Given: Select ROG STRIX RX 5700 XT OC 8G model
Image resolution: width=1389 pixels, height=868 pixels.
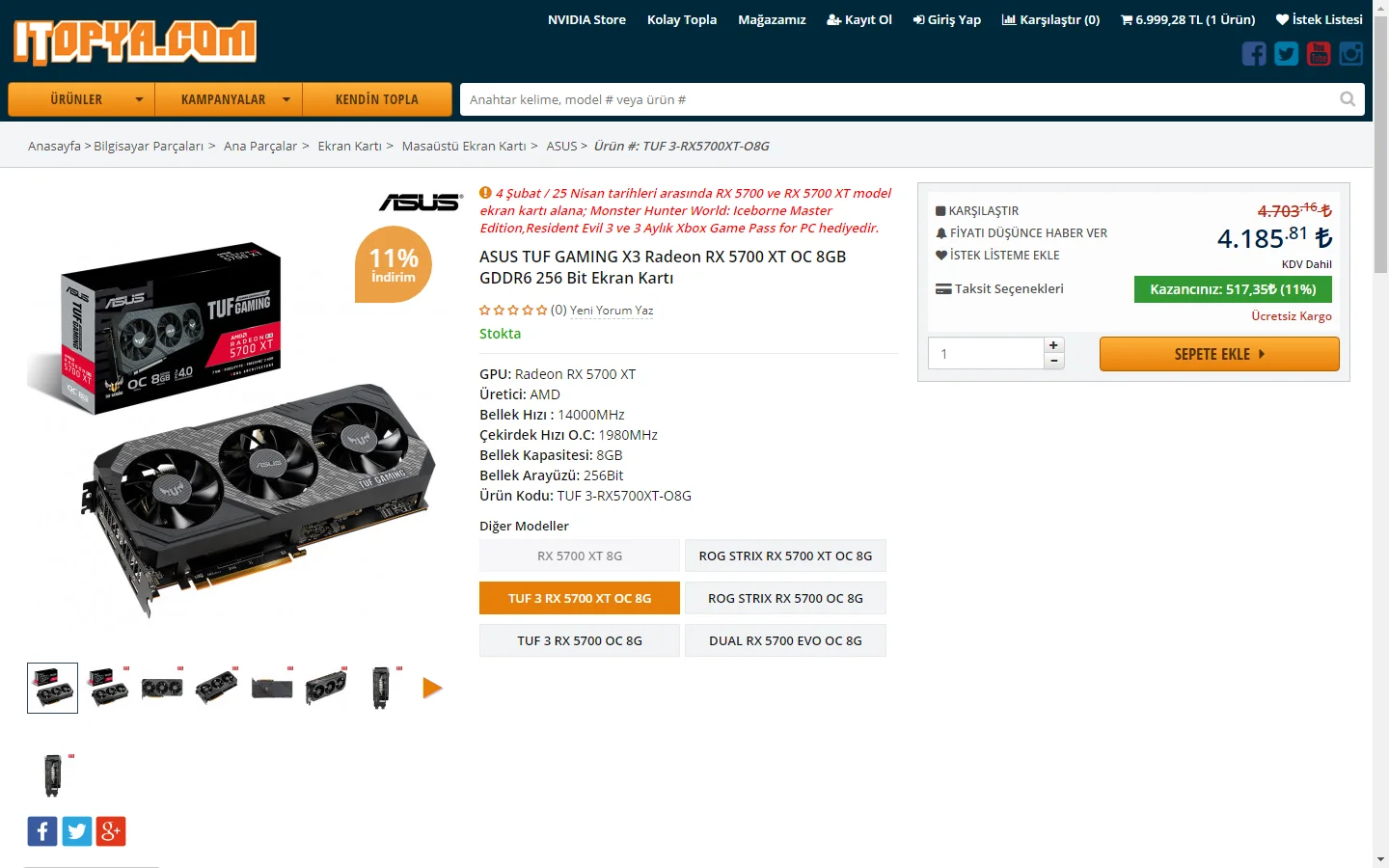Looking at the screenshot, I should coord(785,556).
